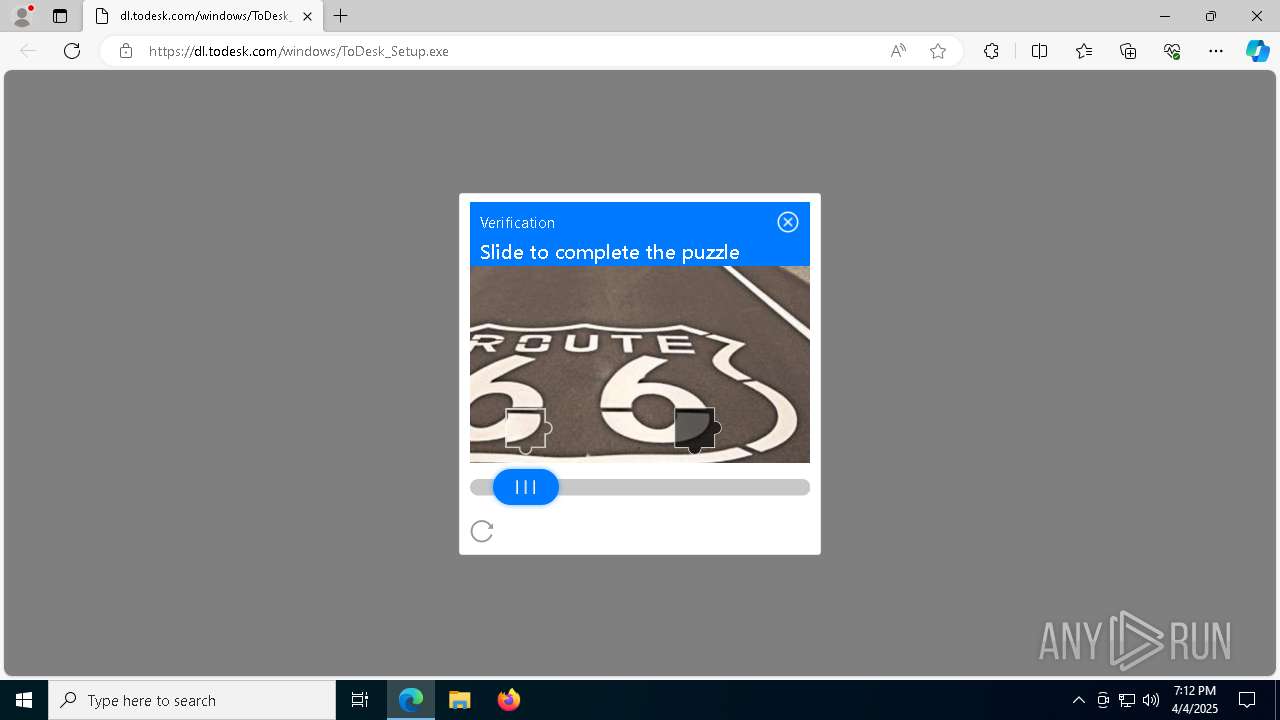Click the light puzzle piece in the image
Viewport: 1280px width, 720px height.
point(527,430)
